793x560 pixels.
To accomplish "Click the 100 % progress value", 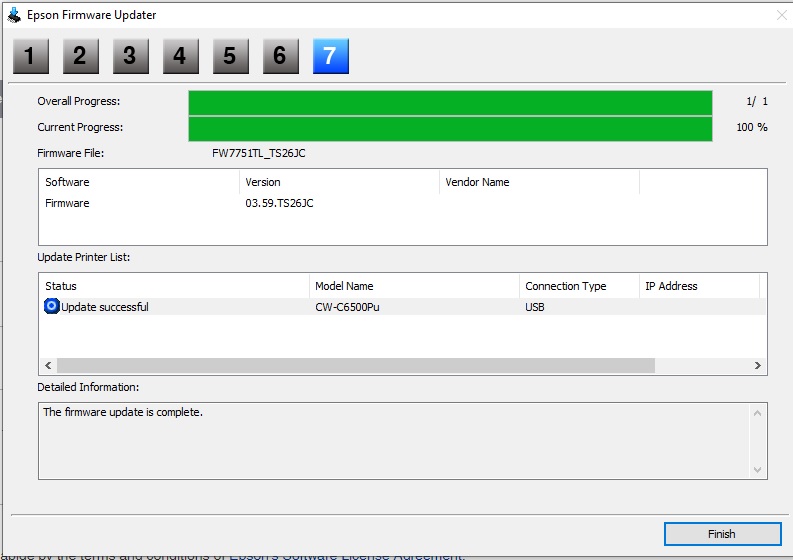I will pyautogui.click(x=752, y=127).
